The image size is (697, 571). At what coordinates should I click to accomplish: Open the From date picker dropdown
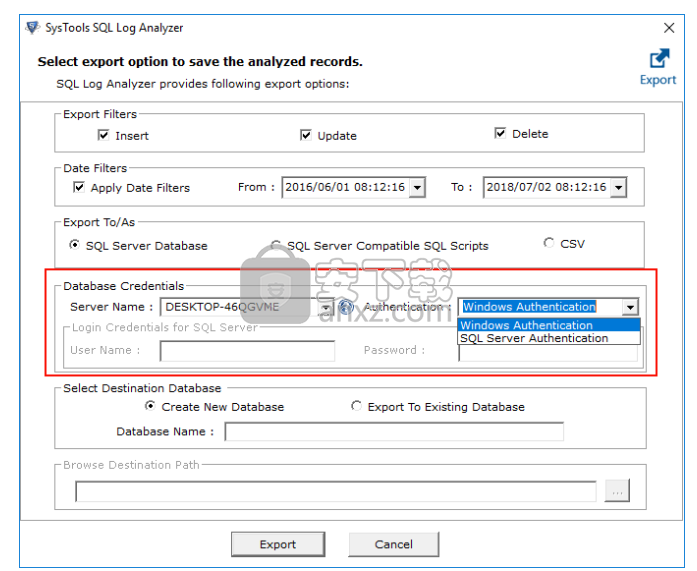pos(417,188)
